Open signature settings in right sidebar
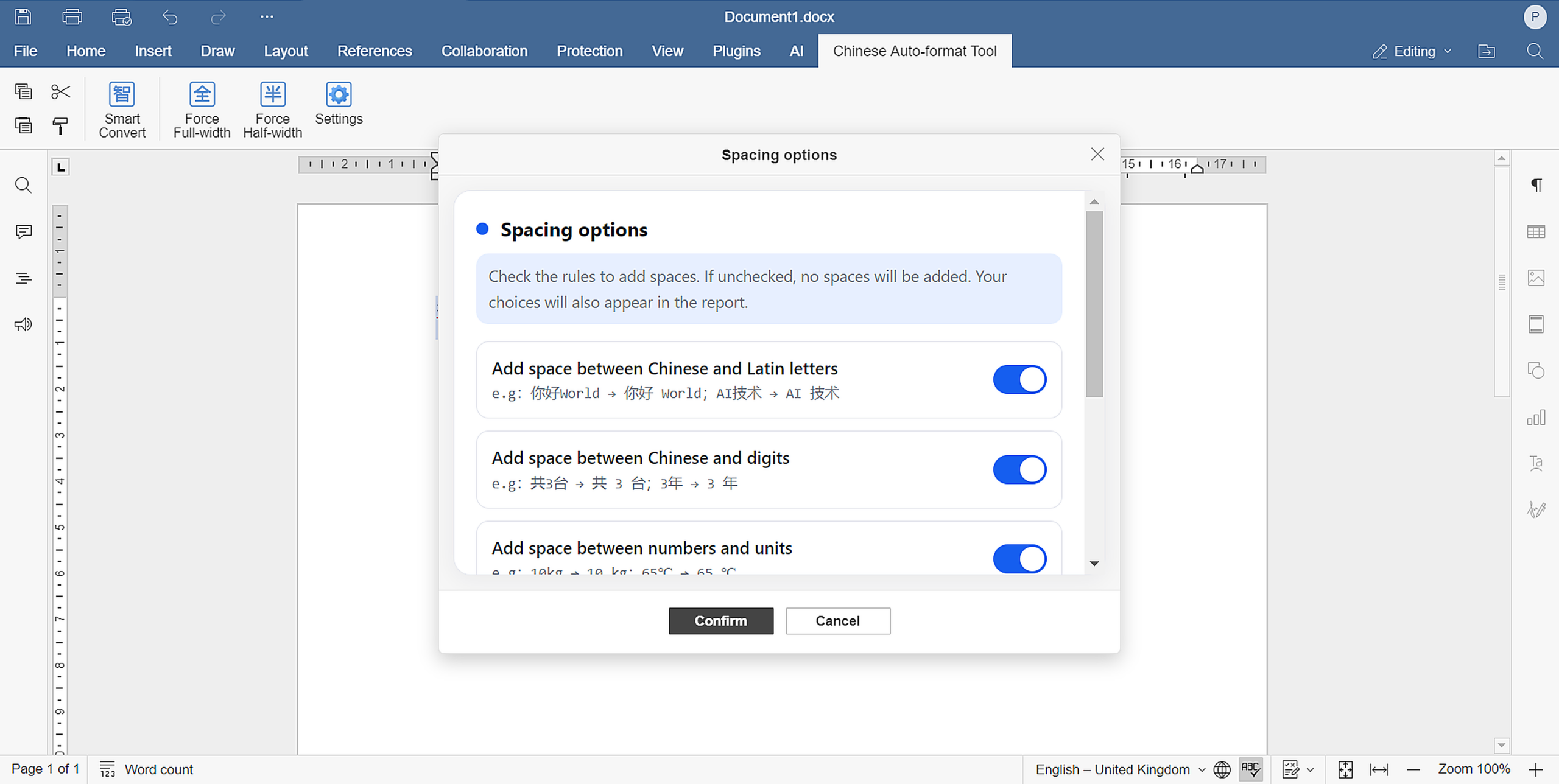This screenshot has height=784, width=1559. [x=1536, y=510]
